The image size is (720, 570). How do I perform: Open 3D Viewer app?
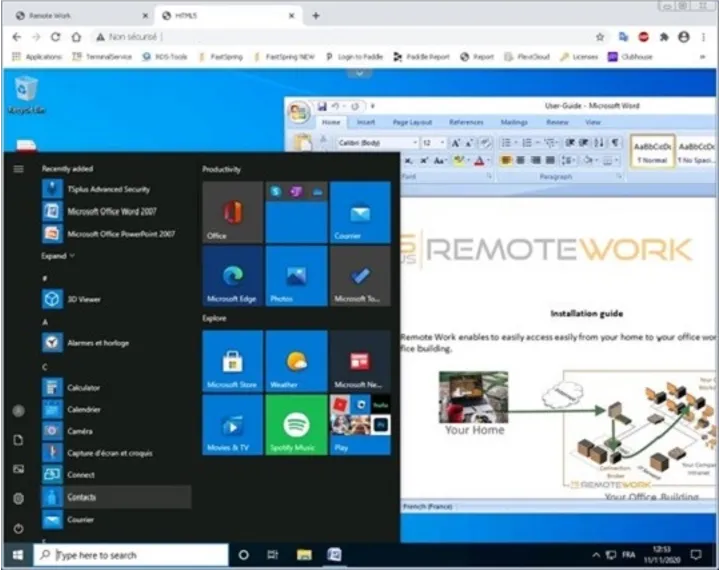pos(116,299)
